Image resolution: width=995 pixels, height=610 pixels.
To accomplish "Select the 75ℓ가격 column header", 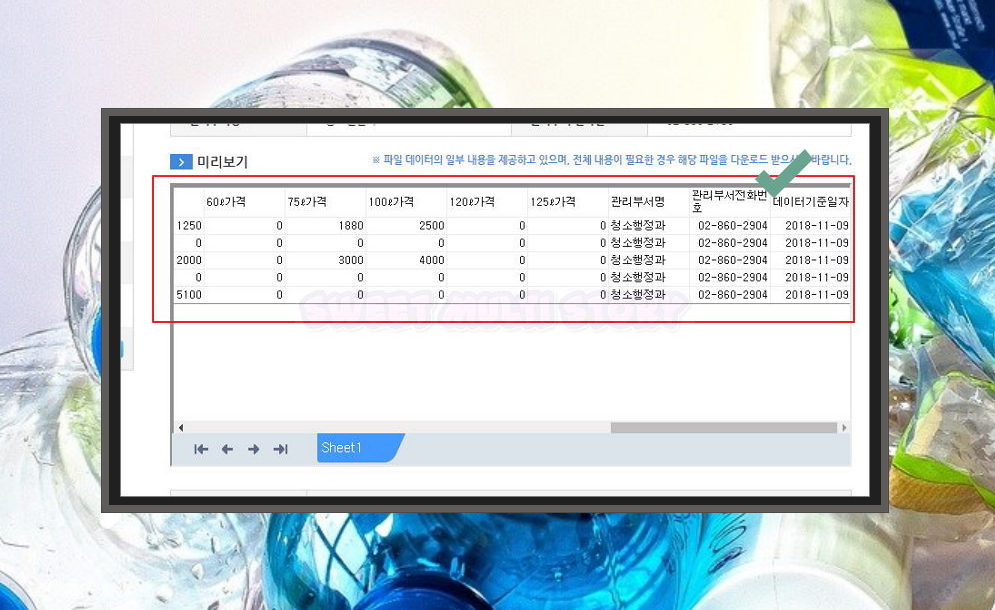I will [325, 202].
